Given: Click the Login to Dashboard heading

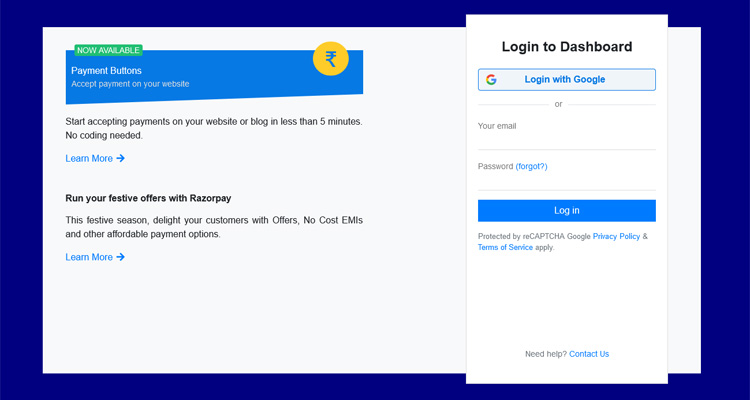Looking at the screenshot, I should pyautogui.click(x=566, y=47).
